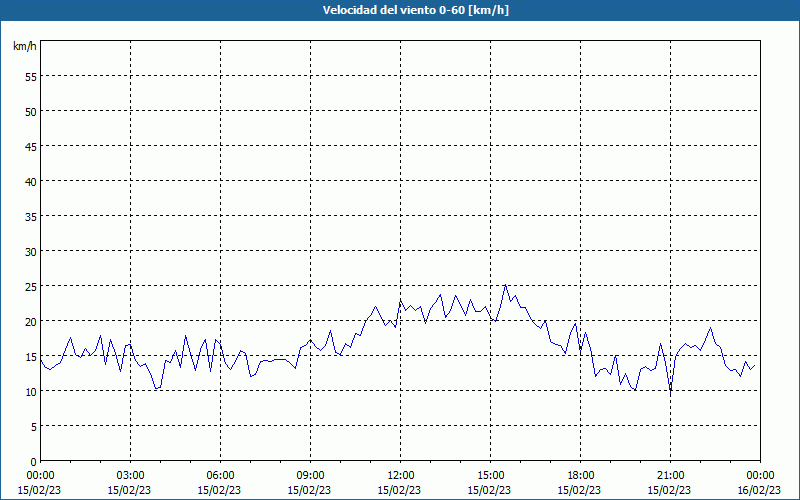Click the 20 value on the y-axis
This screenshot has width=800, height=500.
click(x=31, y=321)
